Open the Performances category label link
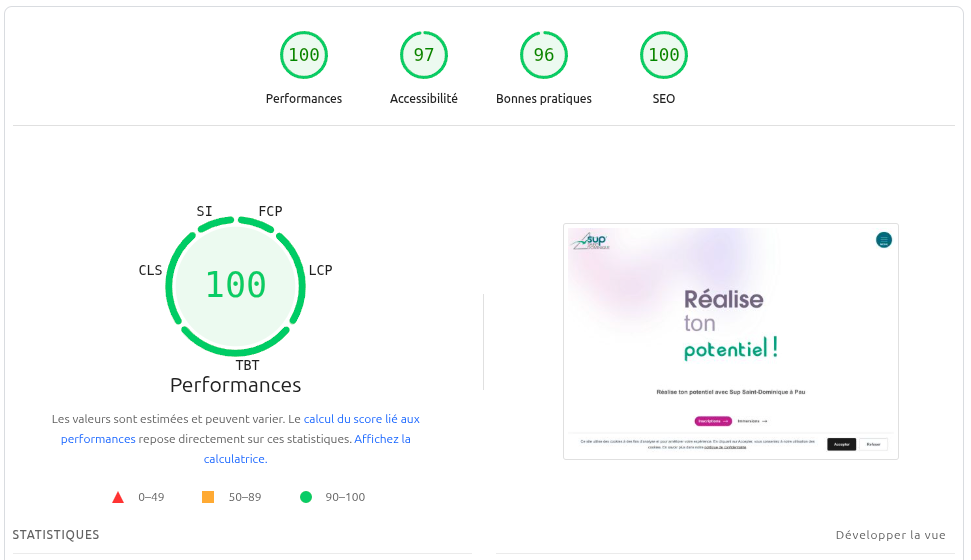 303,98
